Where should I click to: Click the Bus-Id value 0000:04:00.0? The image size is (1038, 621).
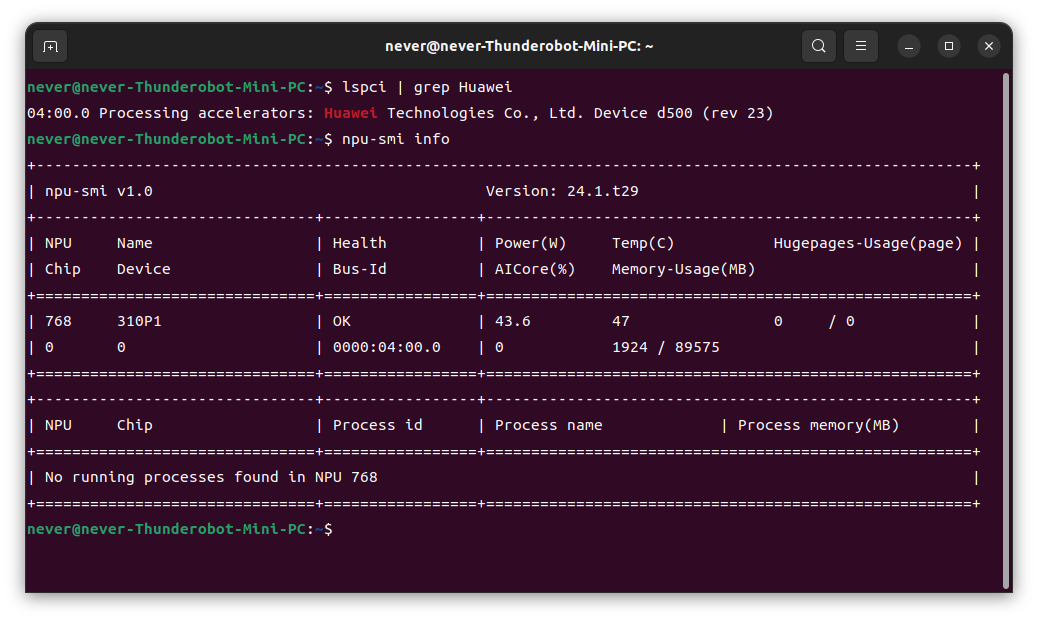point(387,348)
